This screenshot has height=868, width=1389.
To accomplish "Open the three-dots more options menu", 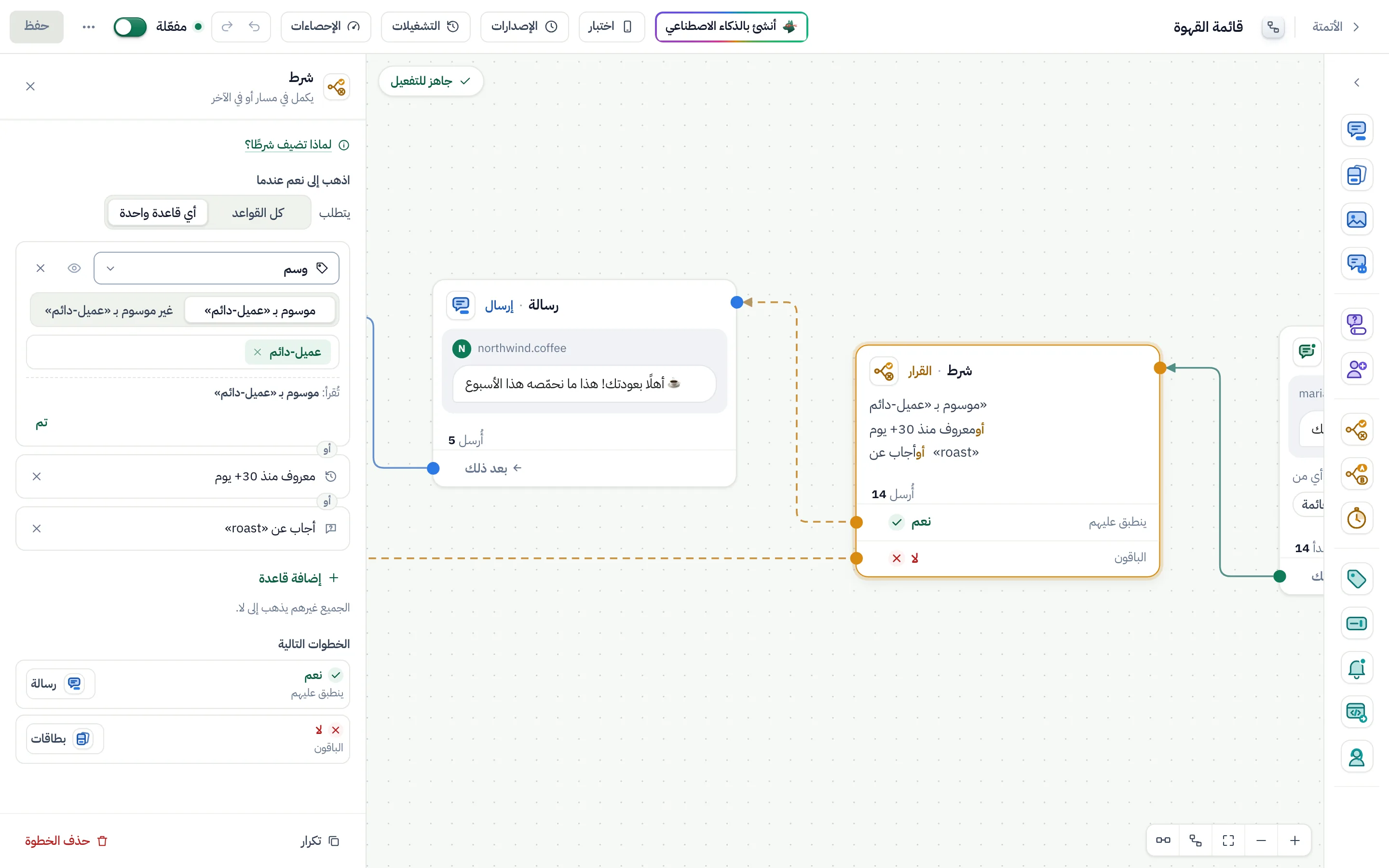I will [x=88, y=27].
